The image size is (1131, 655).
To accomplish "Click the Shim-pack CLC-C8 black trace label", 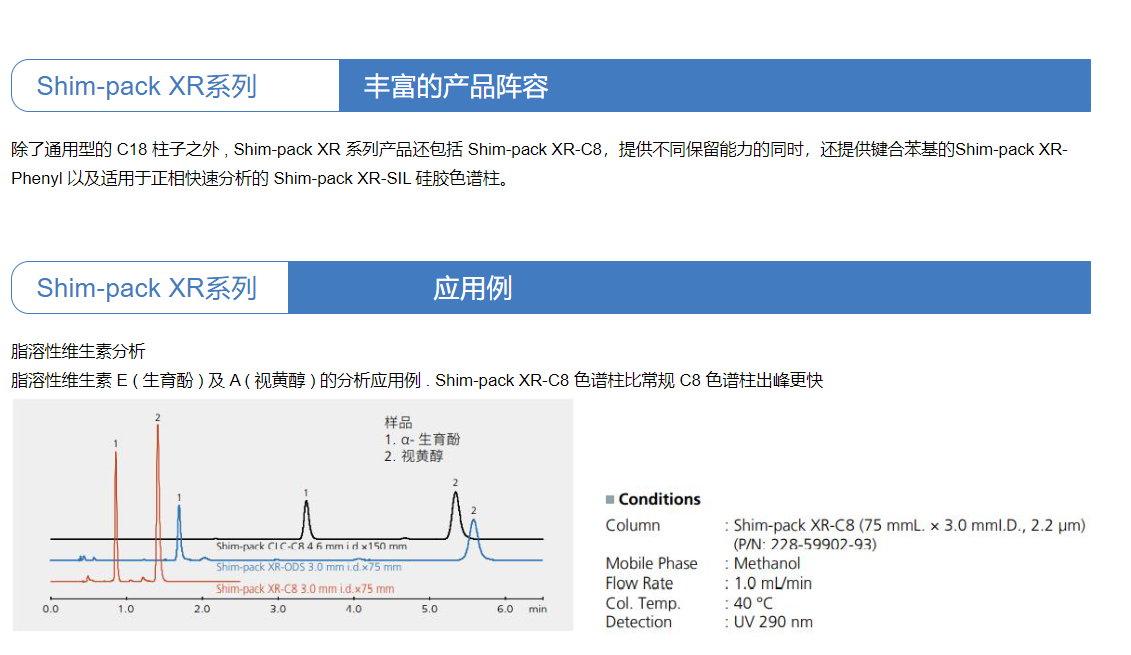I will [x=311, y=546].
